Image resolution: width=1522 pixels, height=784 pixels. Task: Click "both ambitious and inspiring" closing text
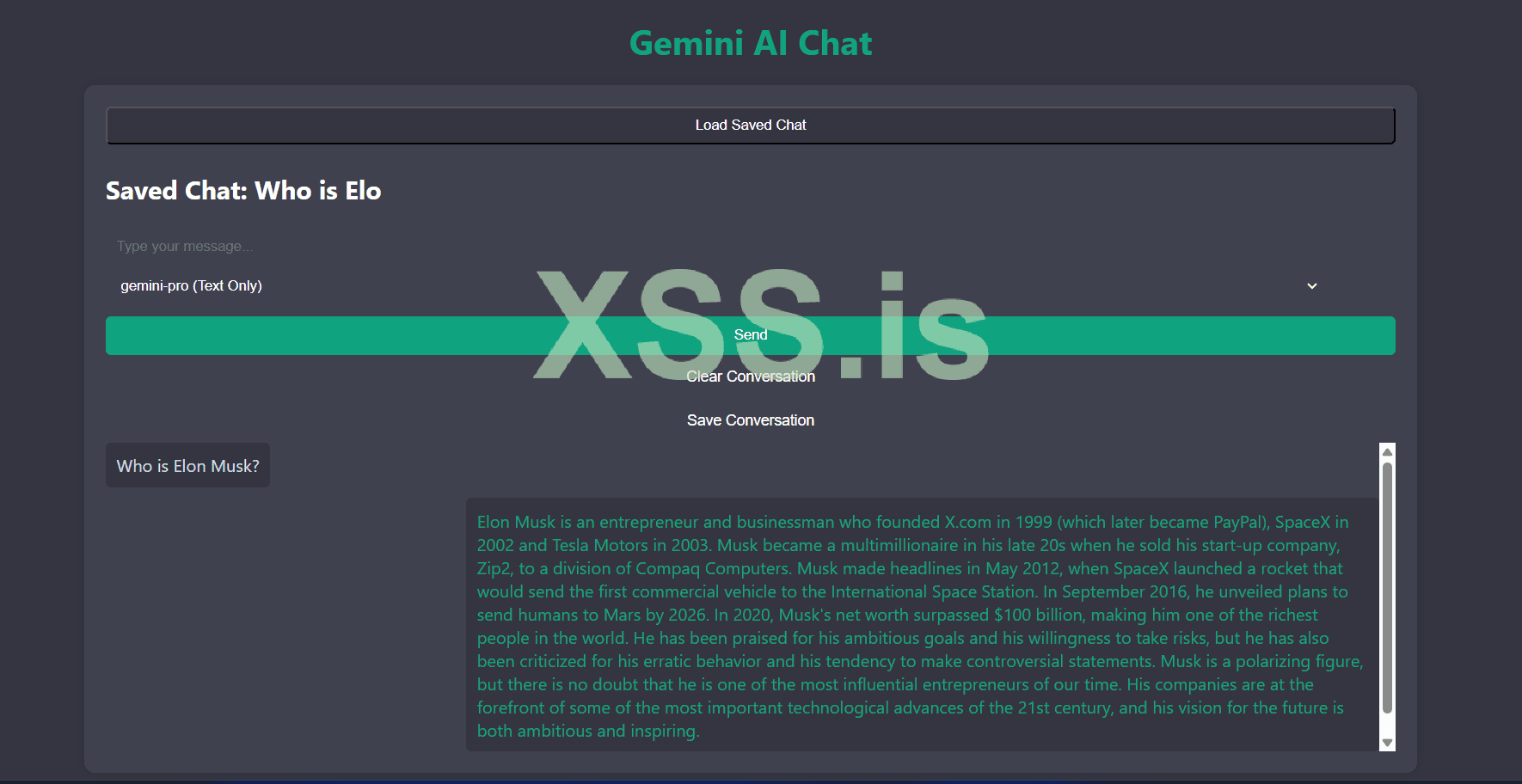pyautogui.click(x=587, y=732)
